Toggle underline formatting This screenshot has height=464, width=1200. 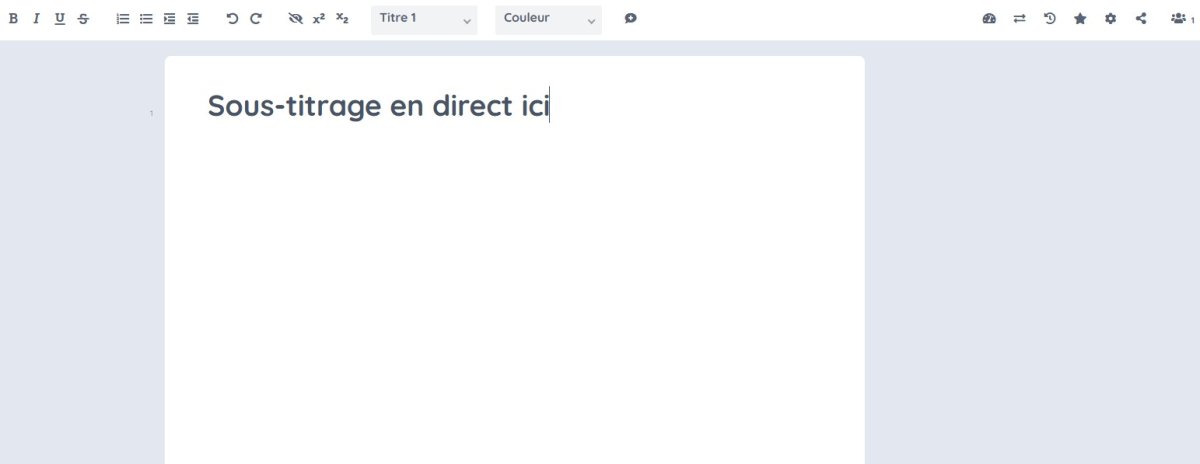click(60, 19)
